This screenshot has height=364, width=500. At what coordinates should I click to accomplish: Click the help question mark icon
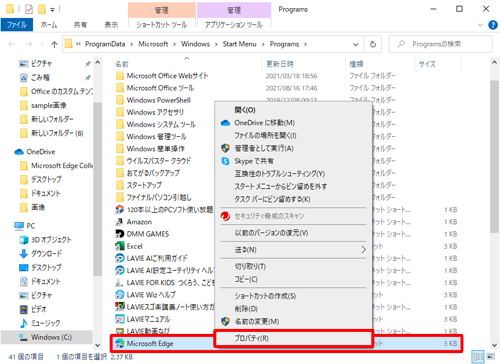[493, 25]
